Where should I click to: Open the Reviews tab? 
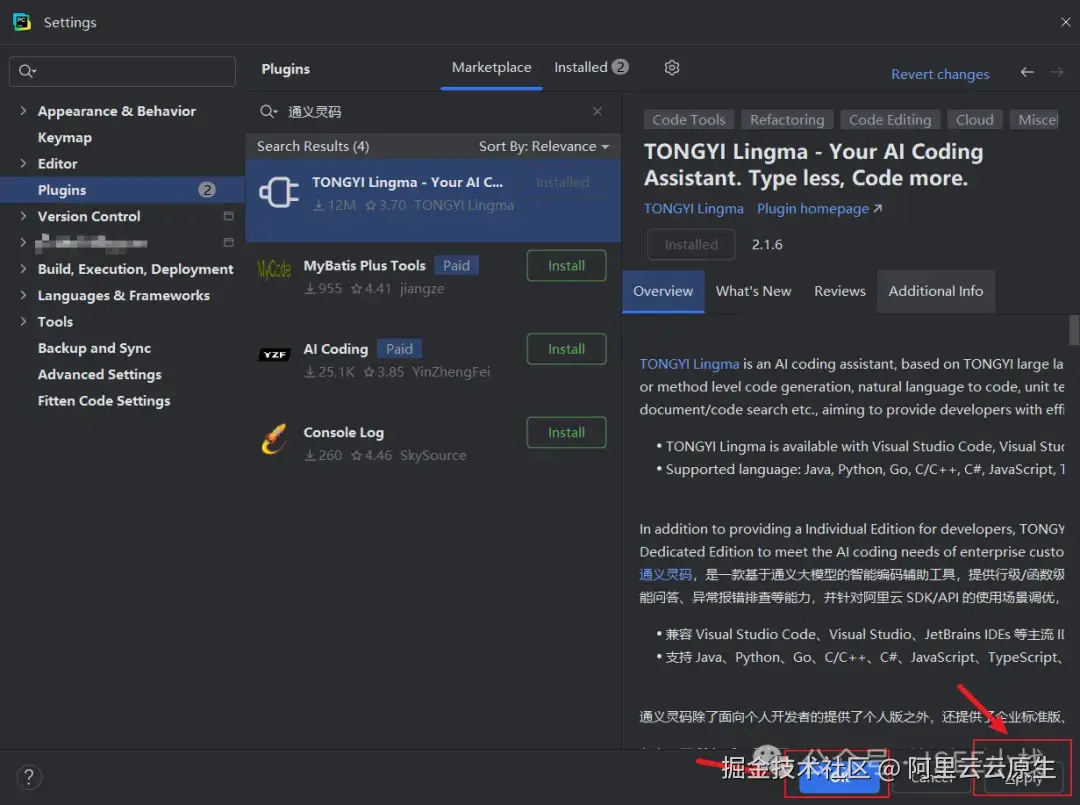tap(840, 291)
